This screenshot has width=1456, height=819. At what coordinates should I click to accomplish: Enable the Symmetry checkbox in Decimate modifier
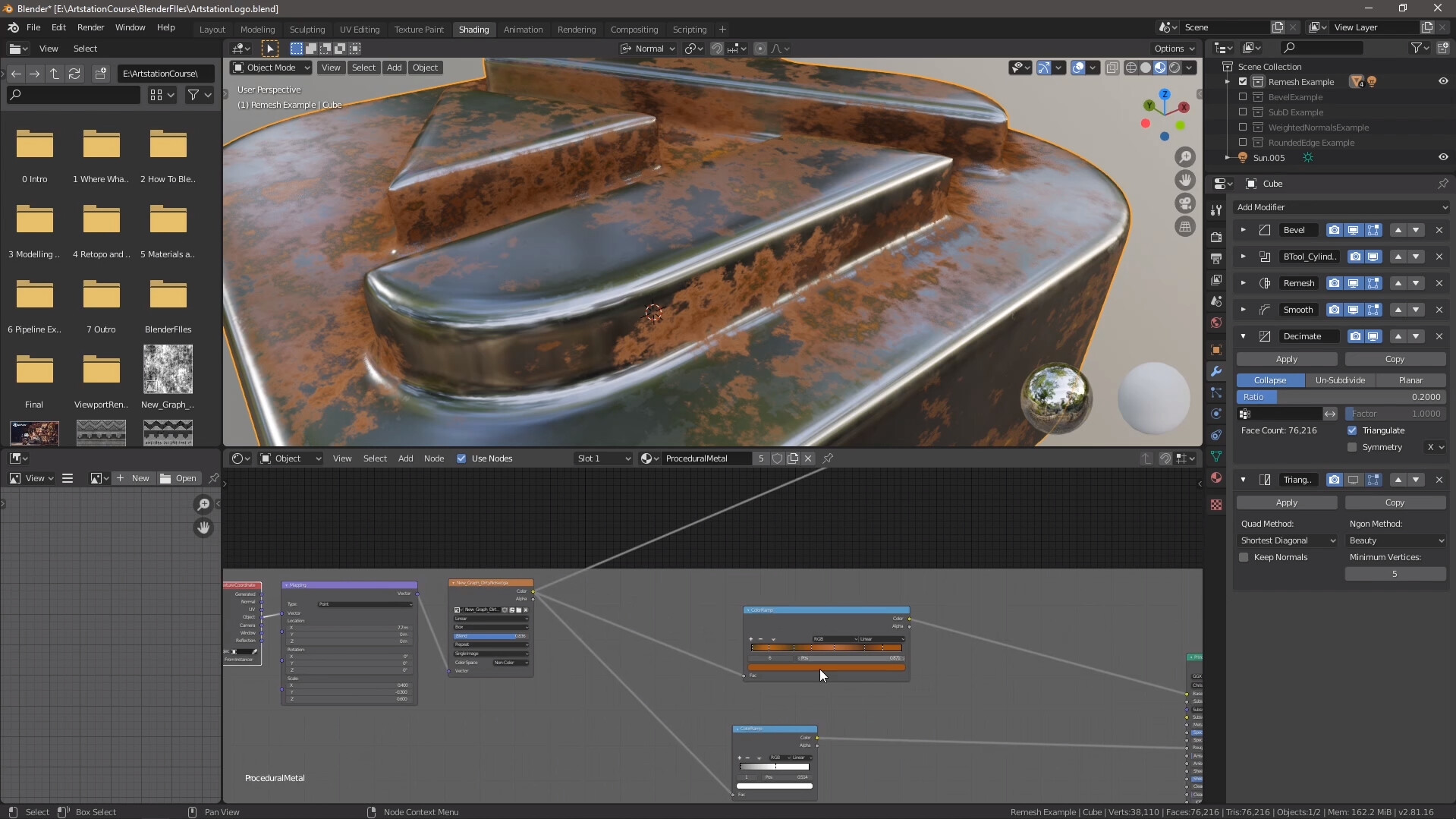[x=1352, y=447]
